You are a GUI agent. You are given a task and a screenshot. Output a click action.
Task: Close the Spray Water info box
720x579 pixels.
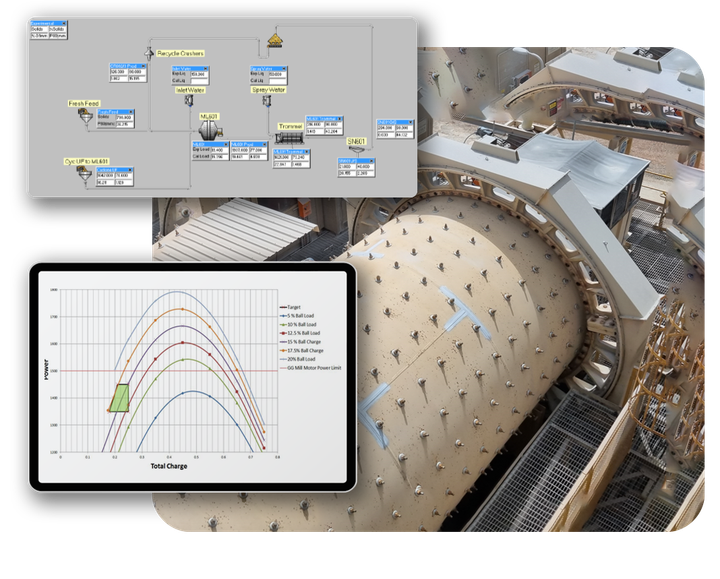[284, 69]
